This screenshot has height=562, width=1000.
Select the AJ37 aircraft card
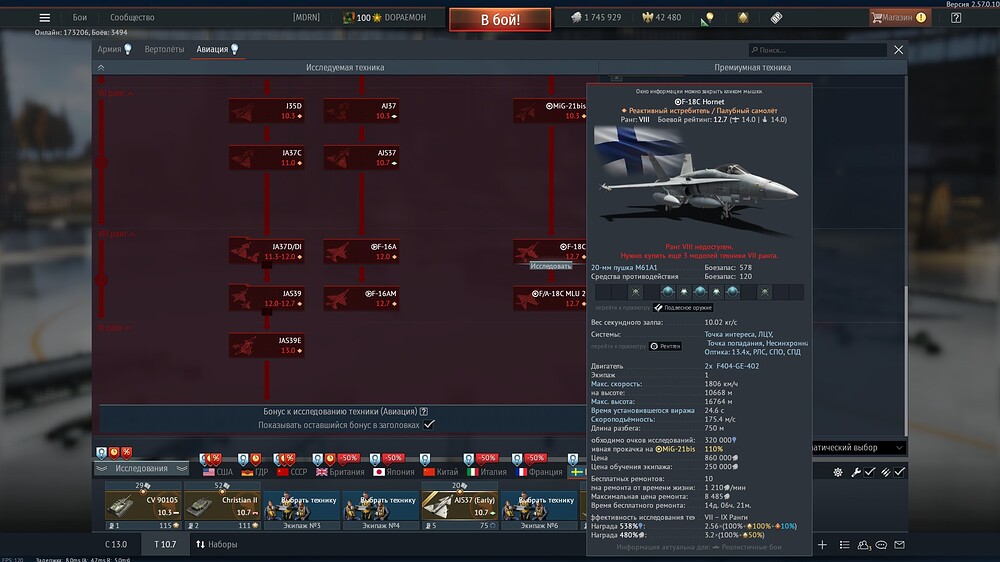(362, 111)
